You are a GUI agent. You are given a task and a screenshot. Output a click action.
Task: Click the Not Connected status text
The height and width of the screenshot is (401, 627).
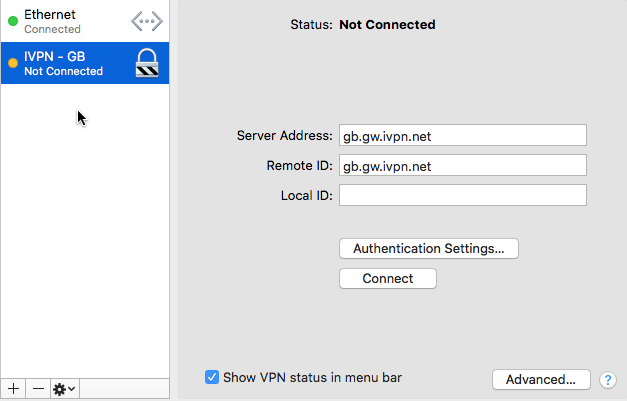point(387,25)
